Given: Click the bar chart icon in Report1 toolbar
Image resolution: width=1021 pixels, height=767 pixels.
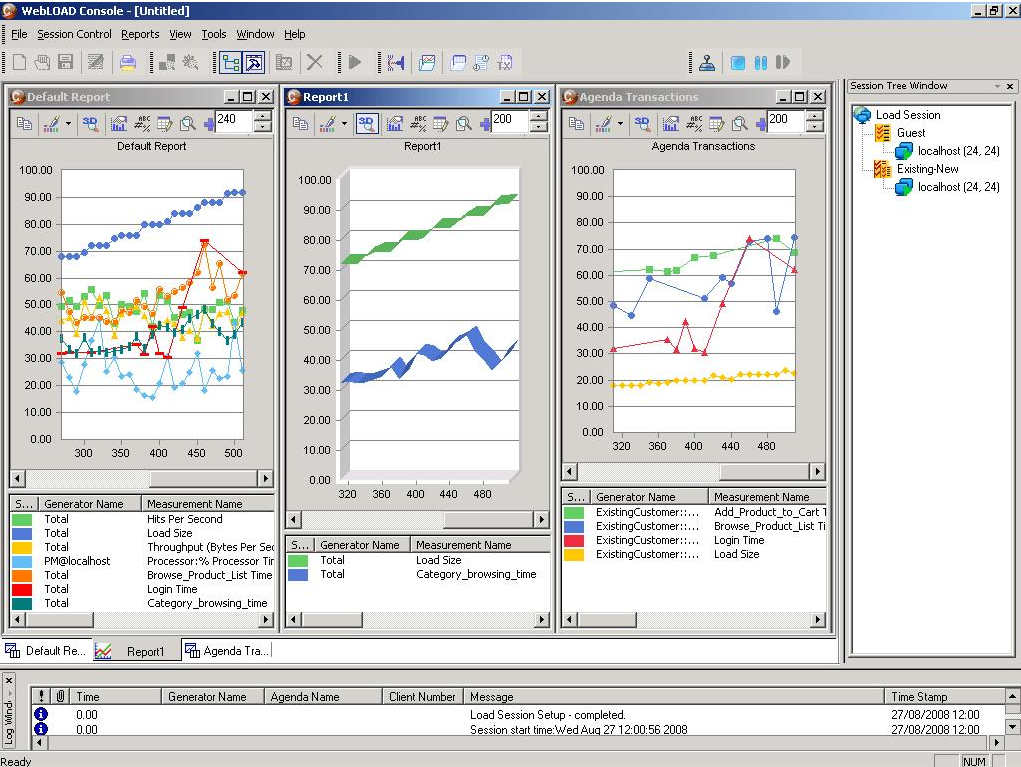Looking at the screenshot, I should pos(395,123).
